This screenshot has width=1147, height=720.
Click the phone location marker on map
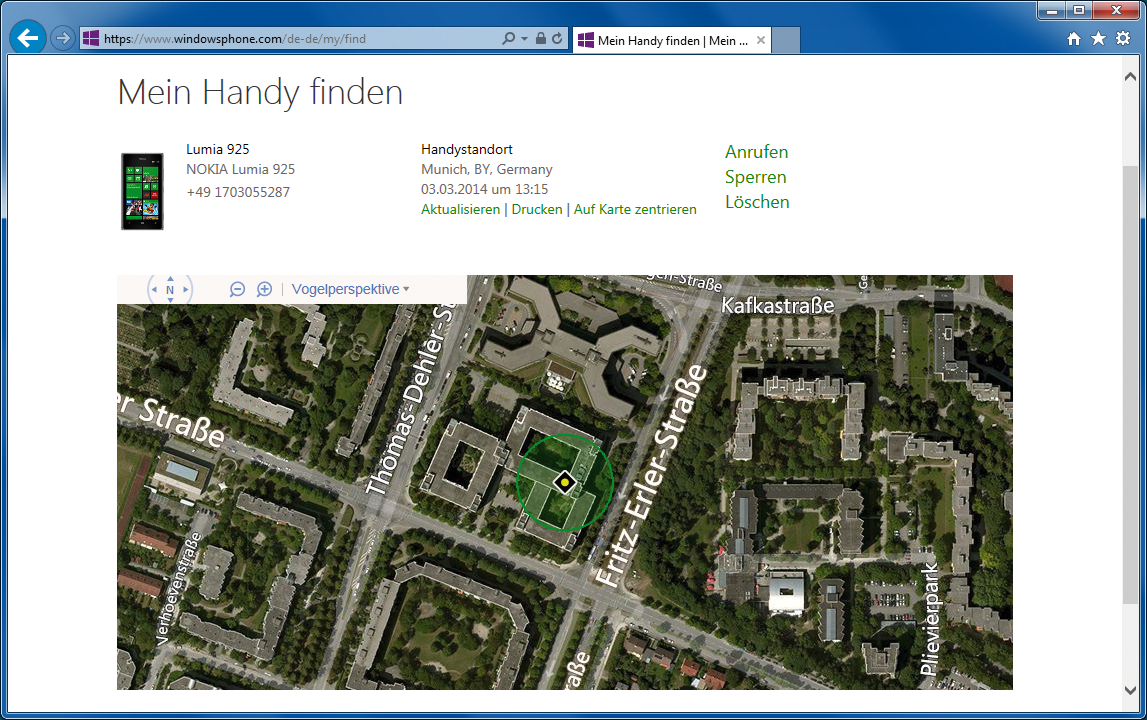click(565, 482)
